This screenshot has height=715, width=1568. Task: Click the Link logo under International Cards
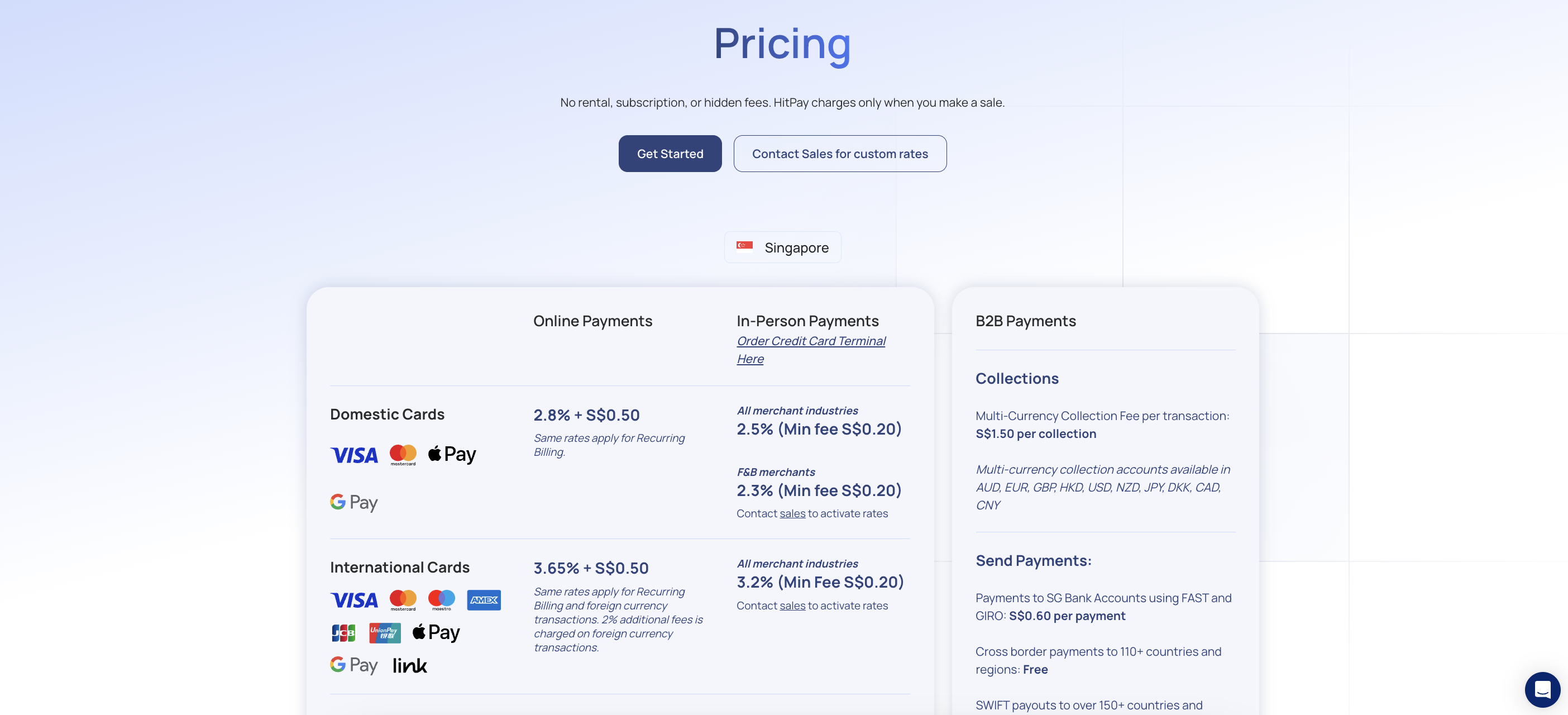coord(410,665)
